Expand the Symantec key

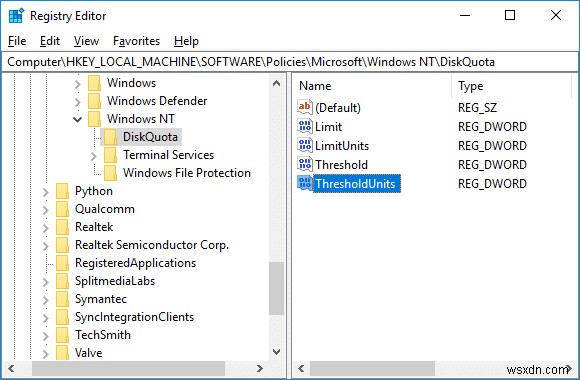[45, 300]
